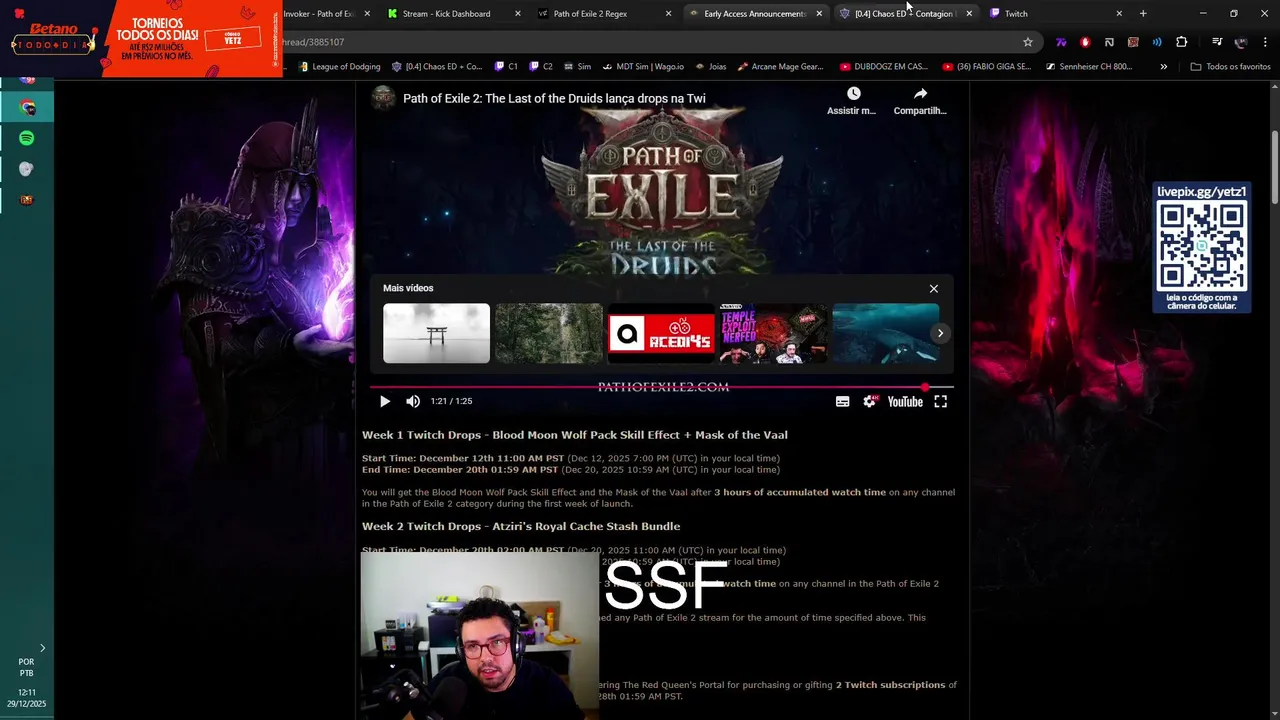The image size is (1280, 720).
Task: Open the C2 Twitch bookmark
Action: pos(541,67)
